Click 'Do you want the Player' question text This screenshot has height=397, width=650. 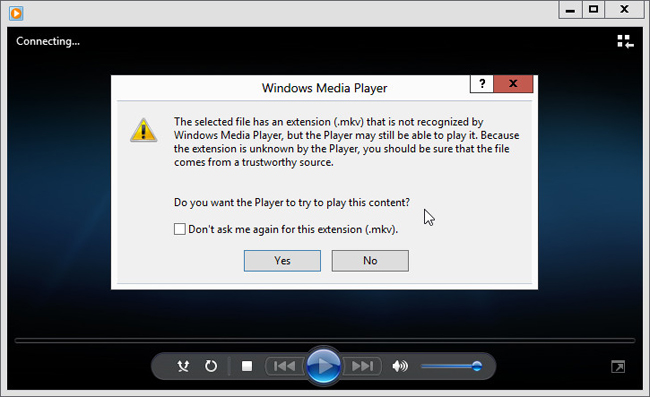coord(291,203)
